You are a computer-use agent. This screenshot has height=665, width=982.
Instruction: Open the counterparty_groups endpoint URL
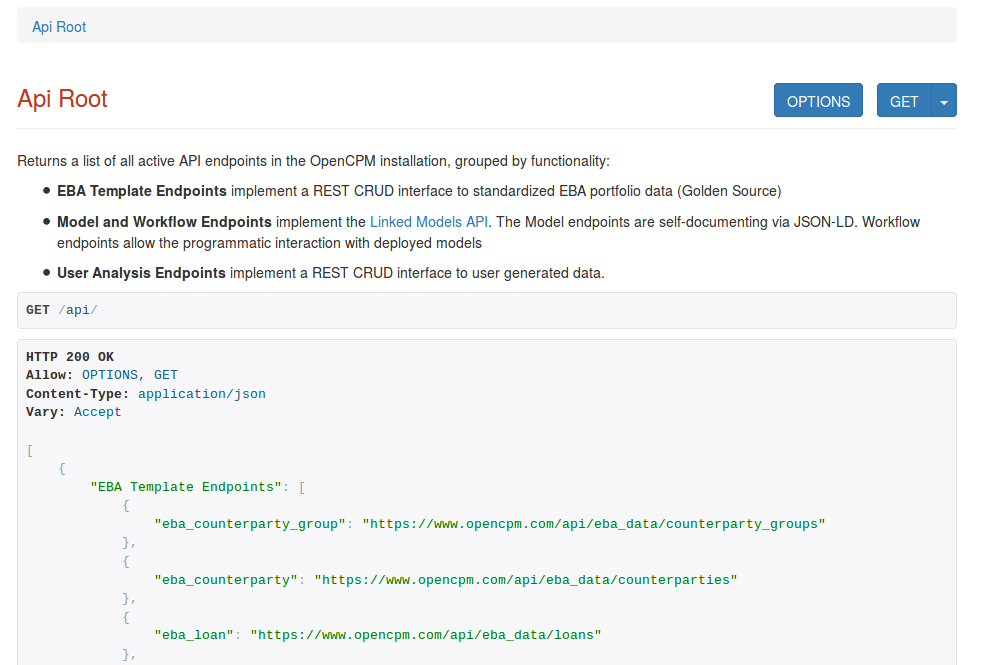click(596, 523)
